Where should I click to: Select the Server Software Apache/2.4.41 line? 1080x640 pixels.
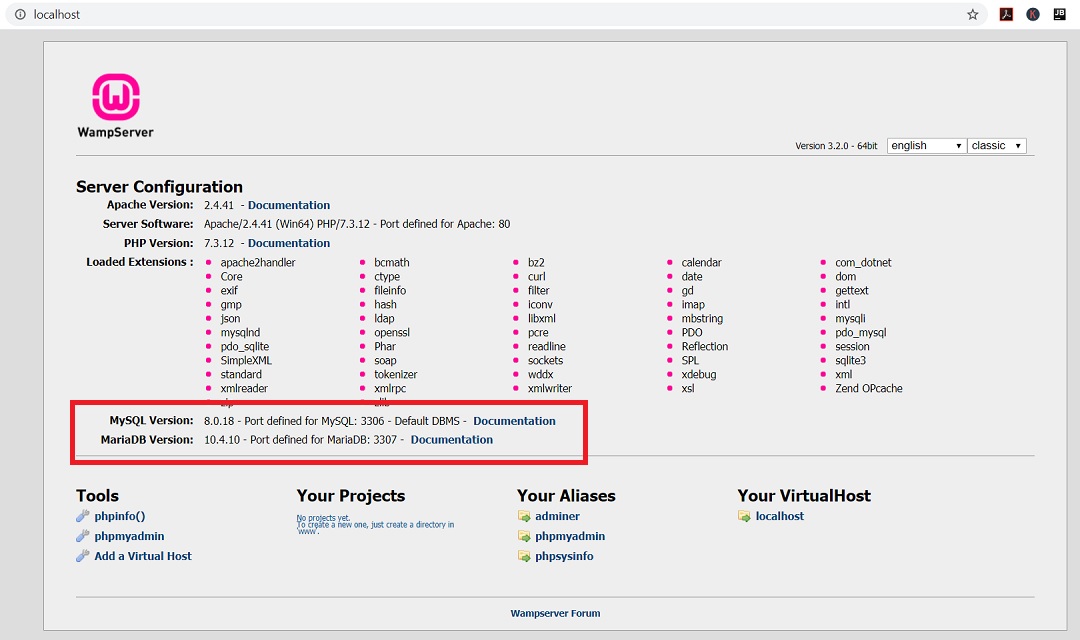pos(357,224)
